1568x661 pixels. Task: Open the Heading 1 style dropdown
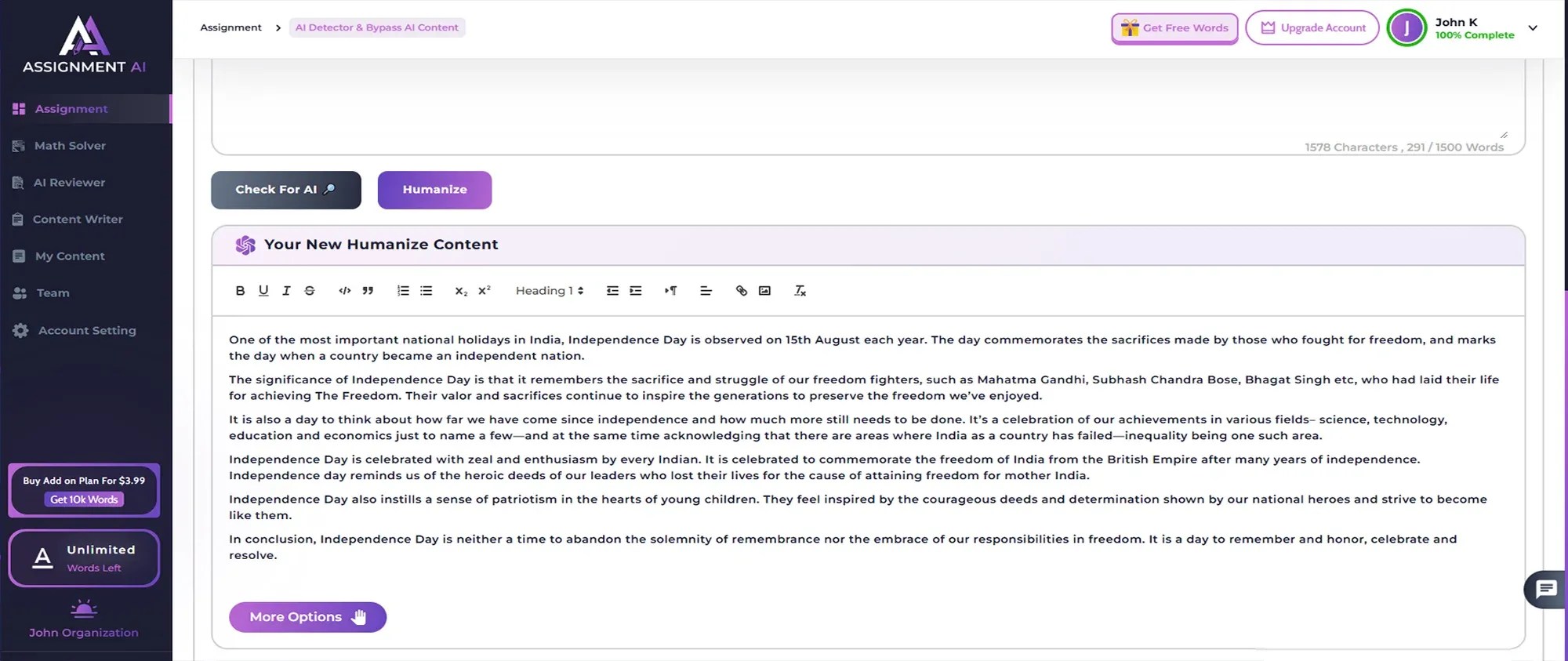pyautogui.click(x=550, y=291)
